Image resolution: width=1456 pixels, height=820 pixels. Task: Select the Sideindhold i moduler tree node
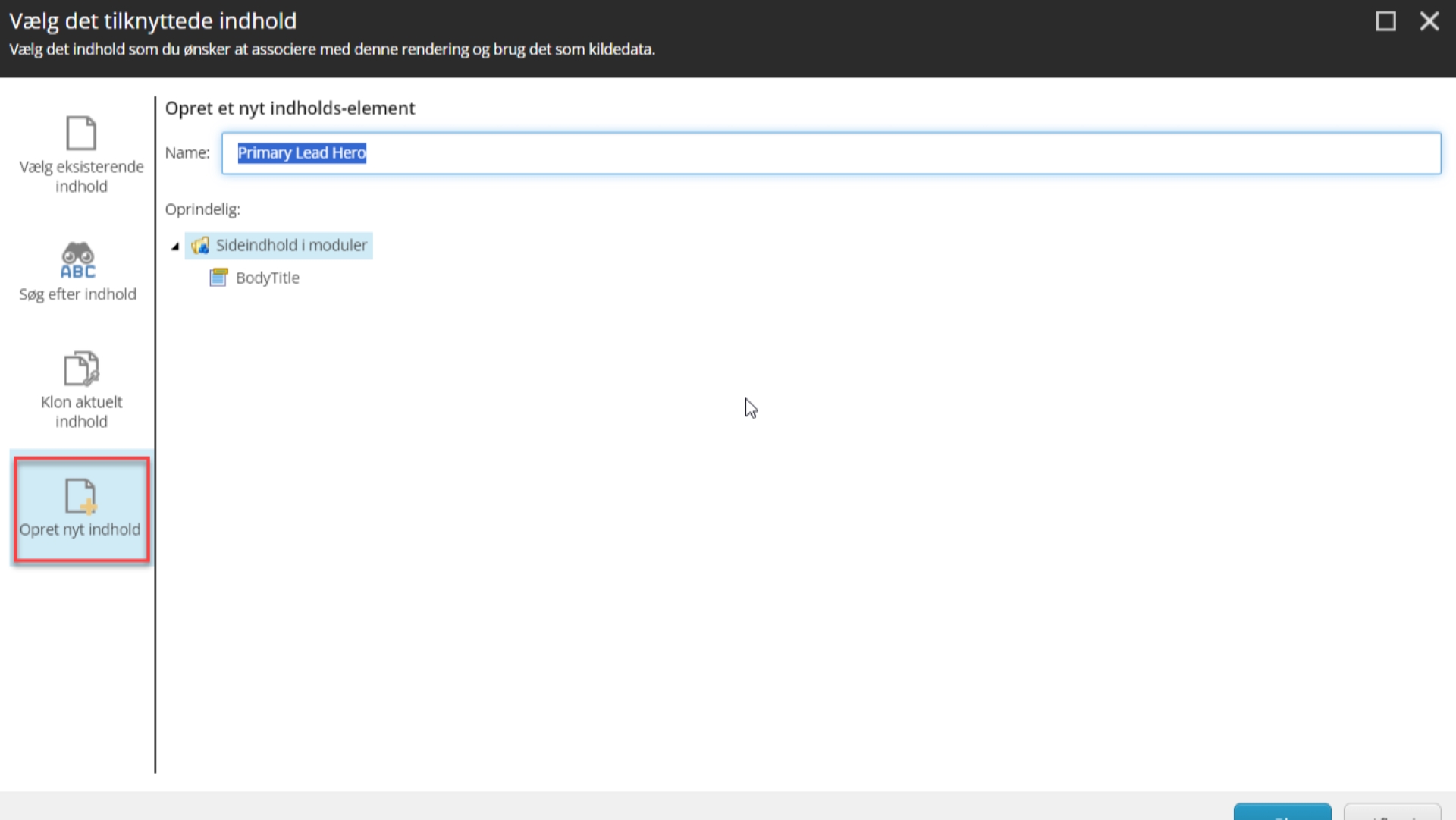coord(291,246)
